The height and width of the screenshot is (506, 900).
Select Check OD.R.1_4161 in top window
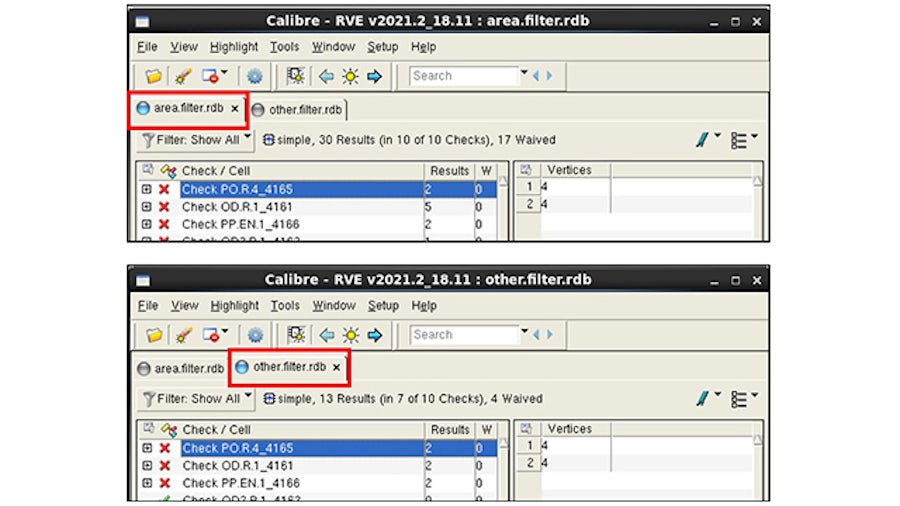coord(237,207)
